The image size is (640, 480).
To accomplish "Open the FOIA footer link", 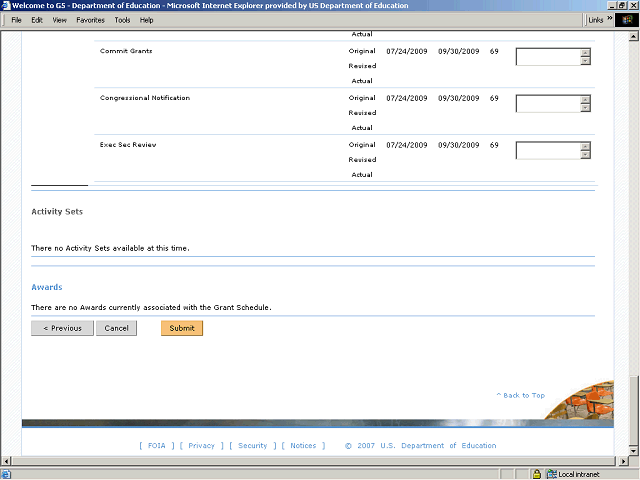I will pos(156,446).
